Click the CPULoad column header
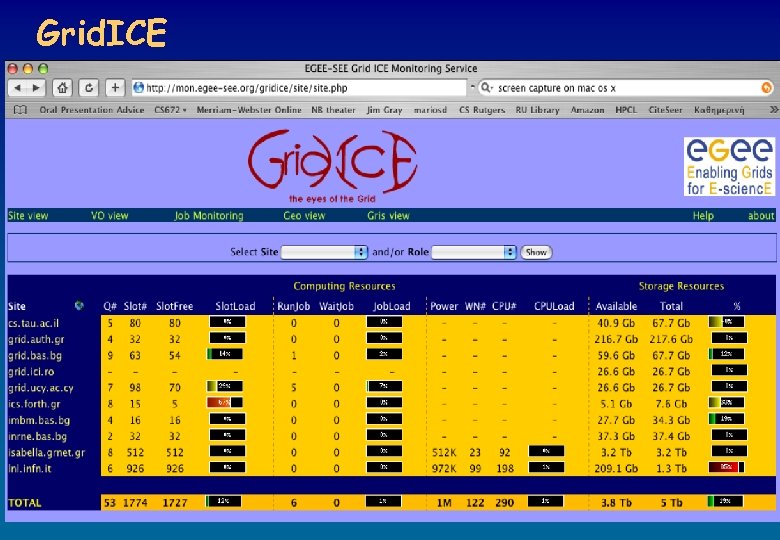Viewport: 780px width, 540px height. click(554, 306)
